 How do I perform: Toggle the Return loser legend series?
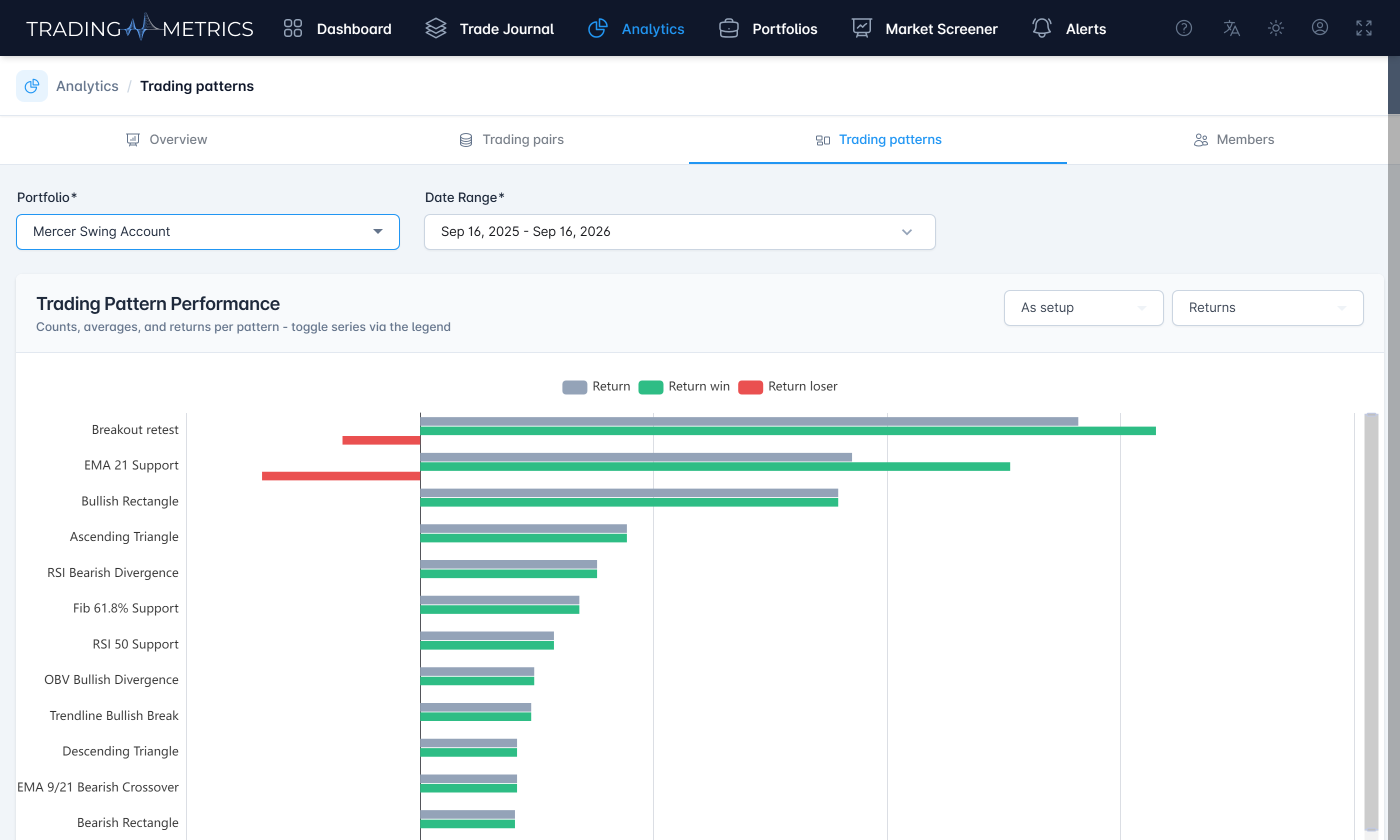click(787, 386)
